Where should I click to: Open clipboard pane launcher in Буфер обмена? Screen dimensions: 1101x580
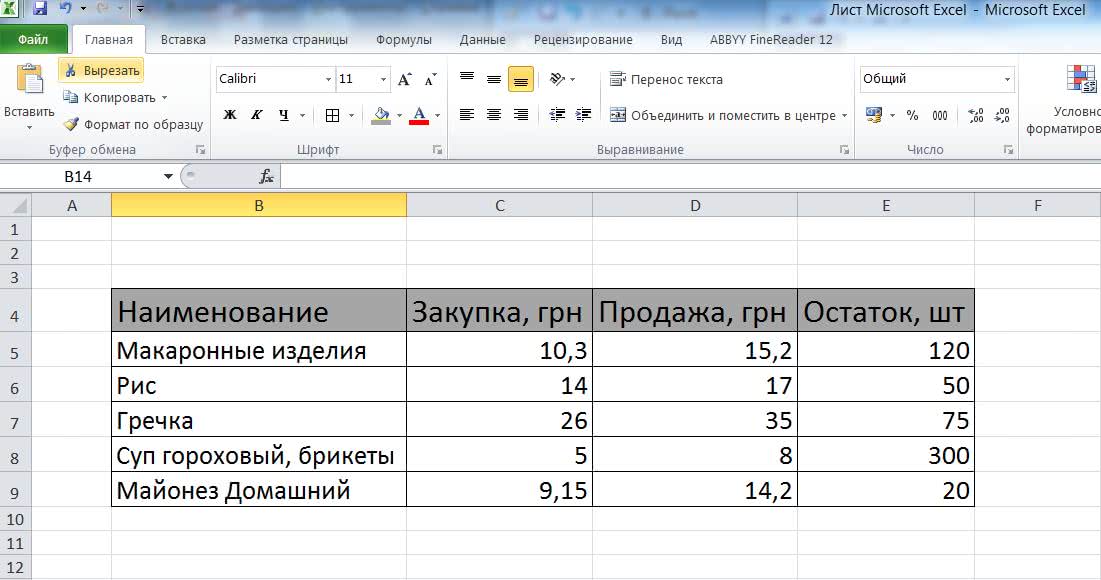[x=201, y=150]
